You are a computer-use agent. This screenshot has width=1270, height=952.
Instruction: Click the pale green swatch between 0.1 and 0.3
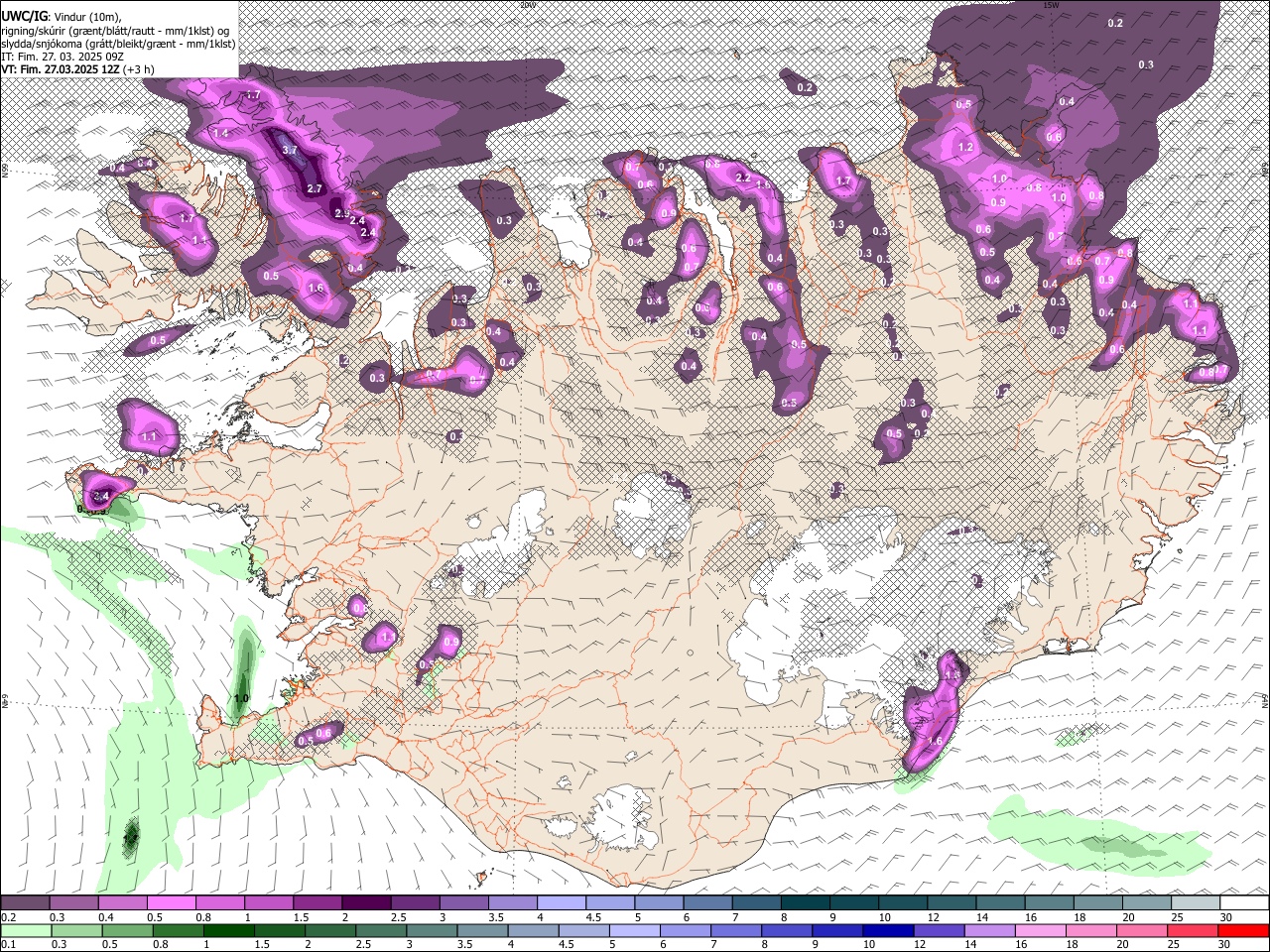25,930
